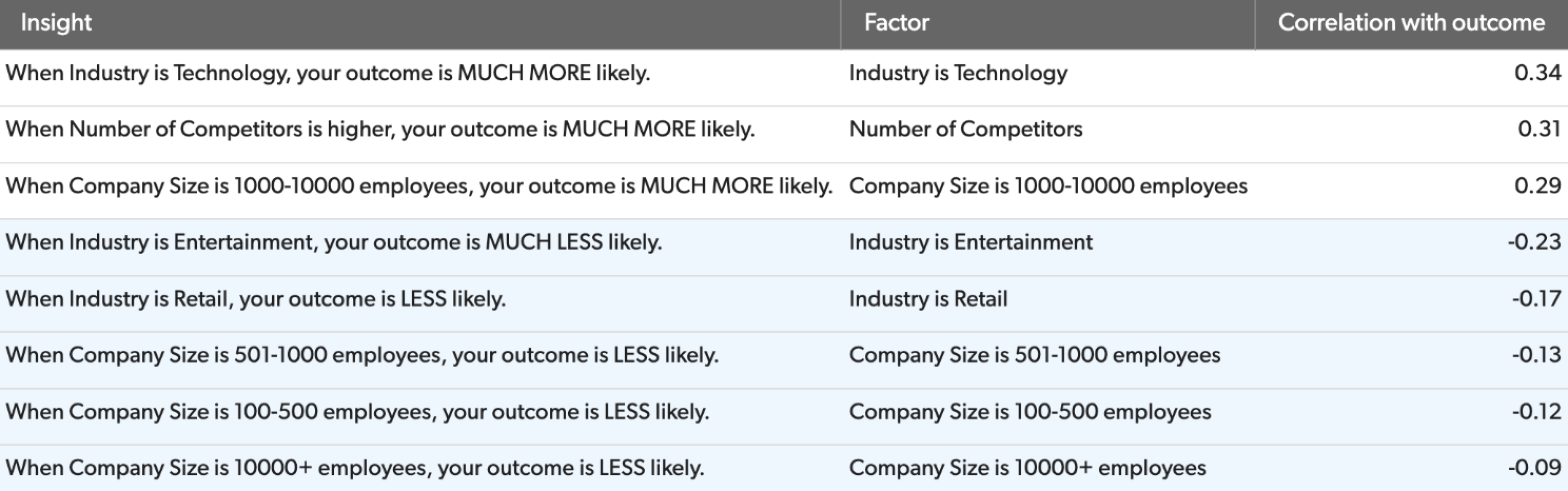The height and width of the screenshot is (491, 1568).
Task: Select the Industry is Retail factor cell
Action: [928, 299]
